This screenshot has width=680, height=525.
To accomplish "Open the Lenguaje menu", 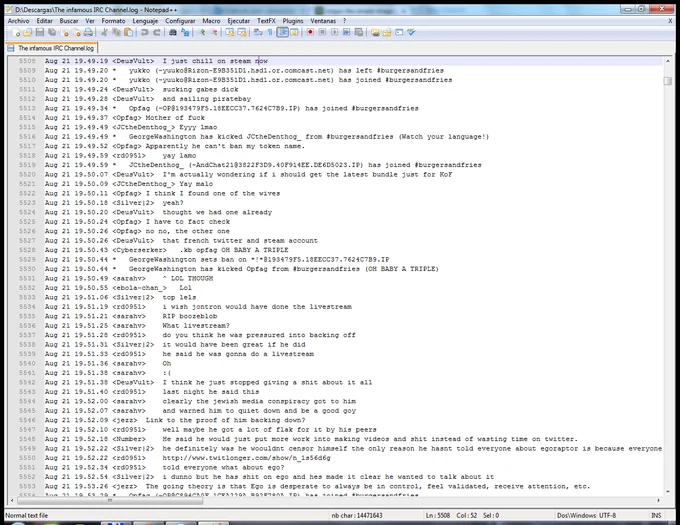I will pyautogui.click(x=145, y=21).
